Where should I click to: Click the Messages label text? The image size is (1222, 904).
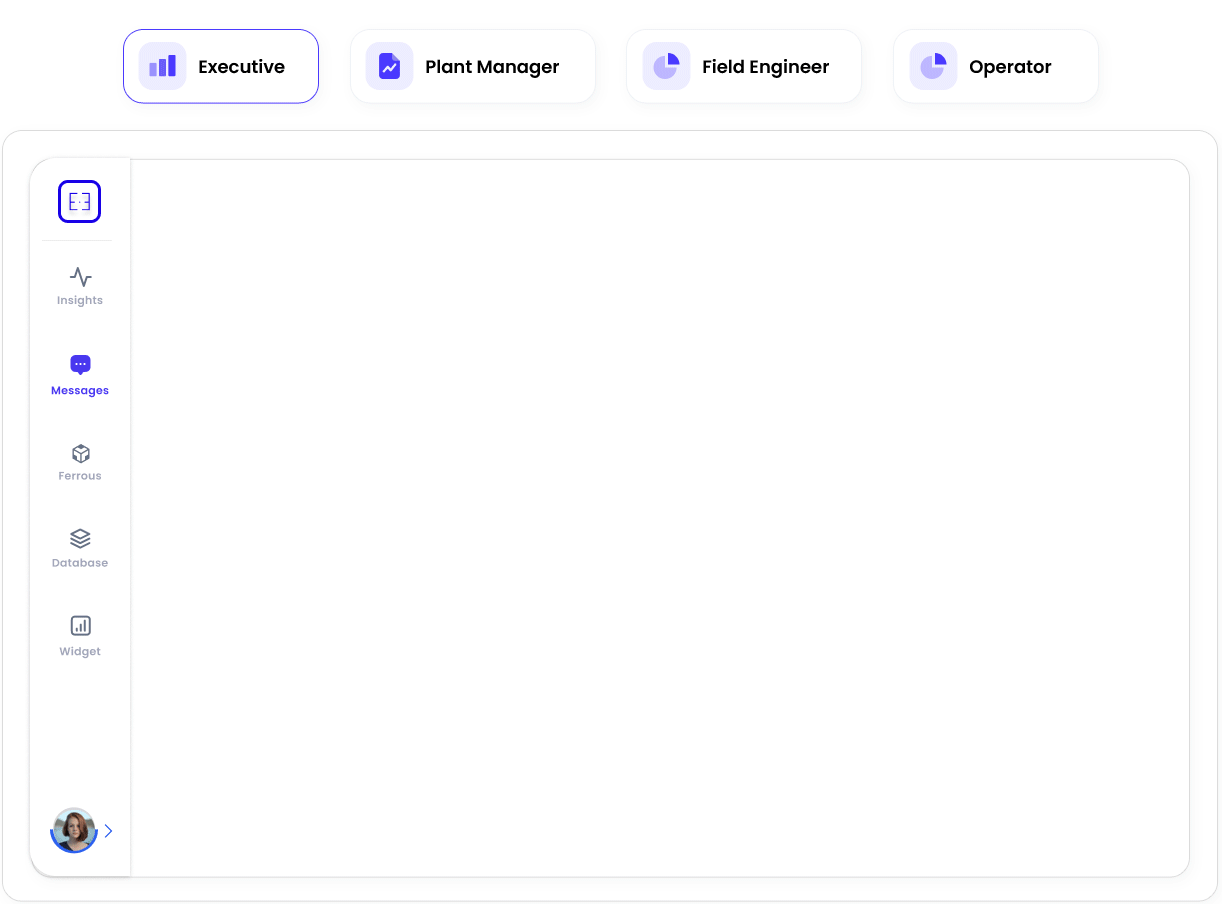[80, 390]
